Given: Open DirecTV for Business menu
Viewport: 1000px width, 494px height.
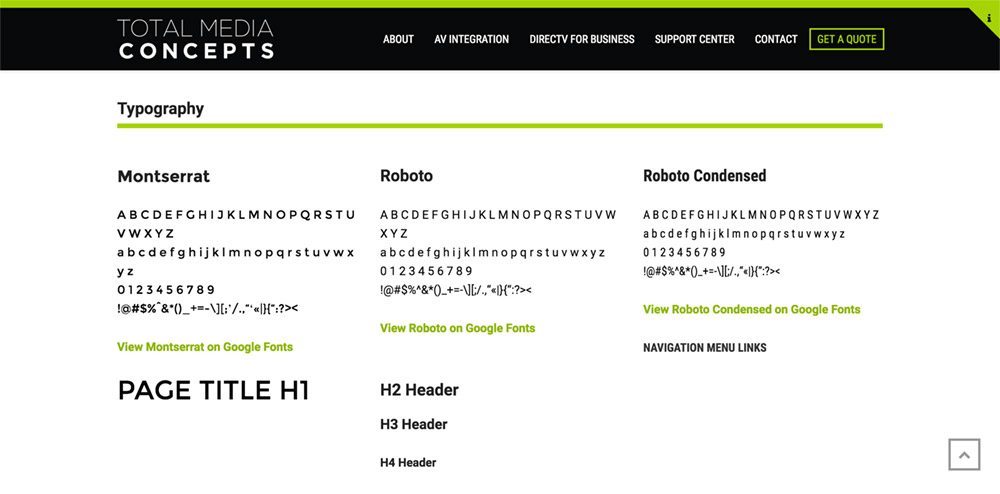Looking at the screenshot, I should pos(582,39).
